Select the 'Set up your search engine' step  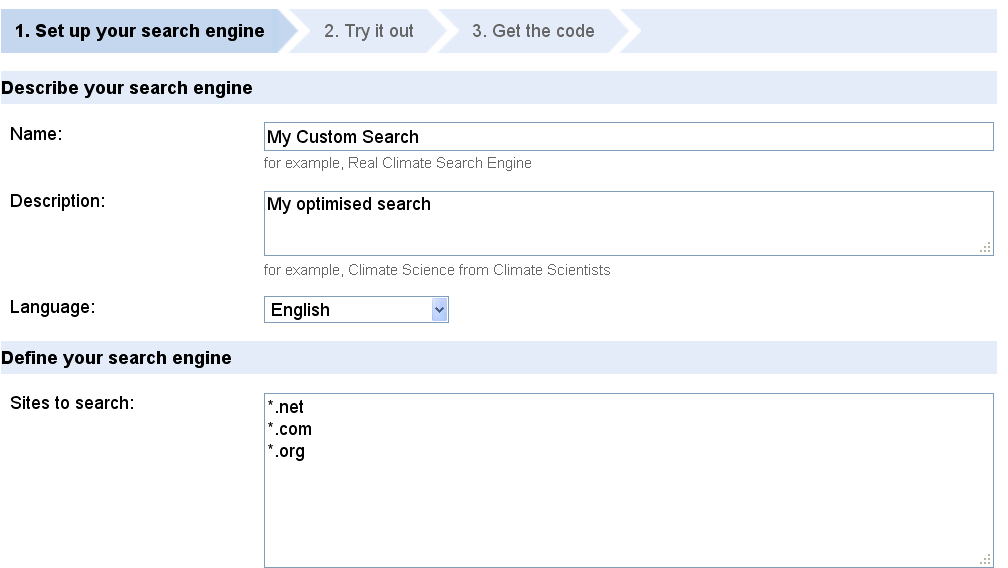click(x=140, y=31)
